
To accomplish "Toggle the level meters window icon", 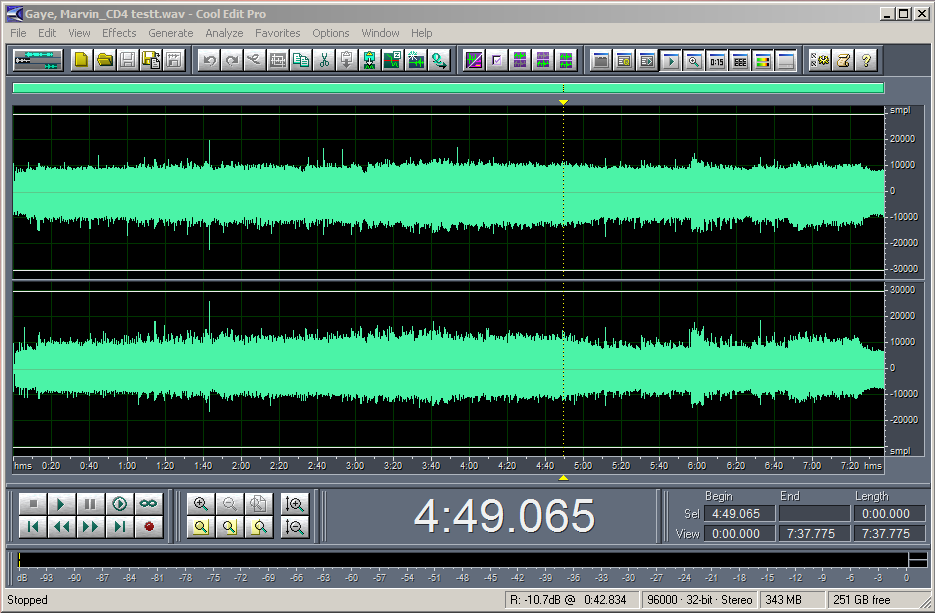I will 763,60.
